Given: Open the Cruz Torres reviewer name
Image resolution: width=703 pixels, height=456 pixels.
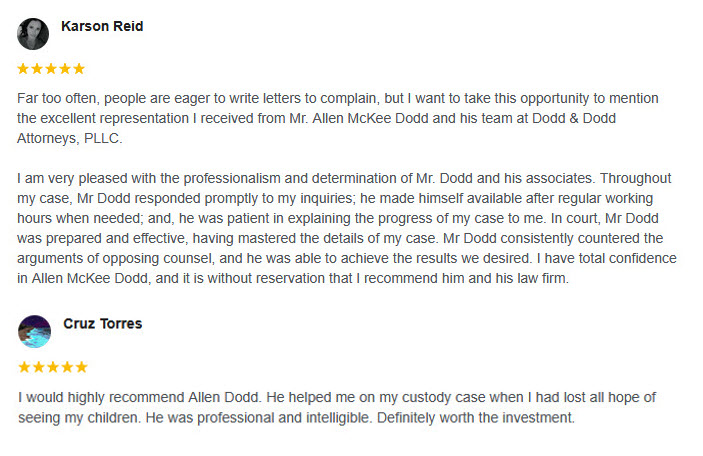Looking at the screenshot, I should [x=103, y=323].
